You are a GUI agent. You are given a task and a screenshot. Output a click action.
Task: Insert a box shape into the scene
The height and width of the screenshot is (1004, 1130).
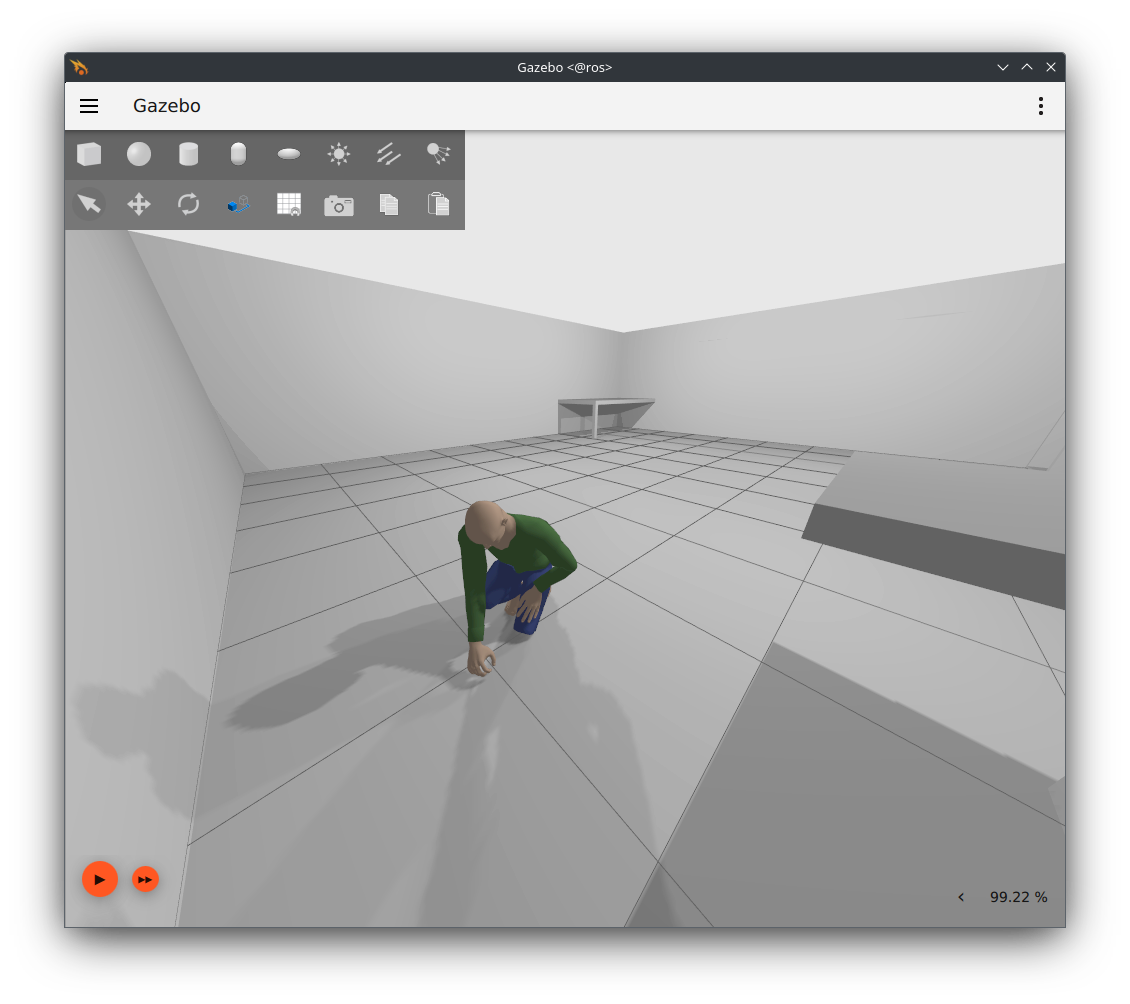coord(89,154)
